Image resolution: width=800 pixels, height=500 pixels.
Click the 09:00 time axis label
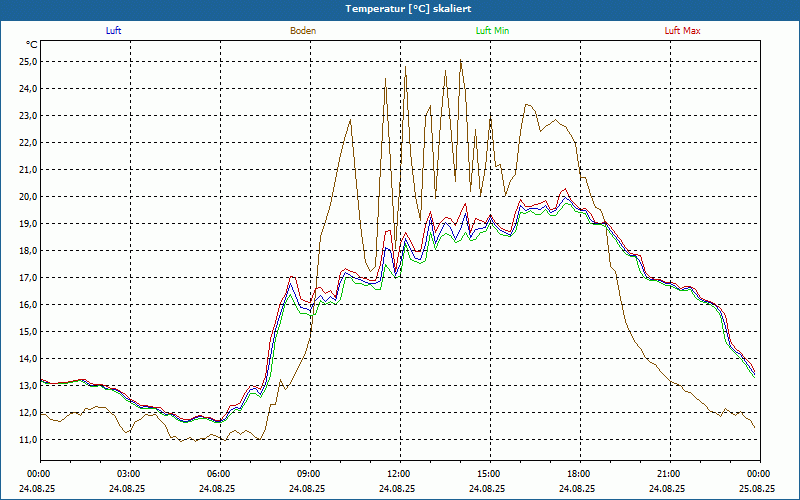point(309,473)
